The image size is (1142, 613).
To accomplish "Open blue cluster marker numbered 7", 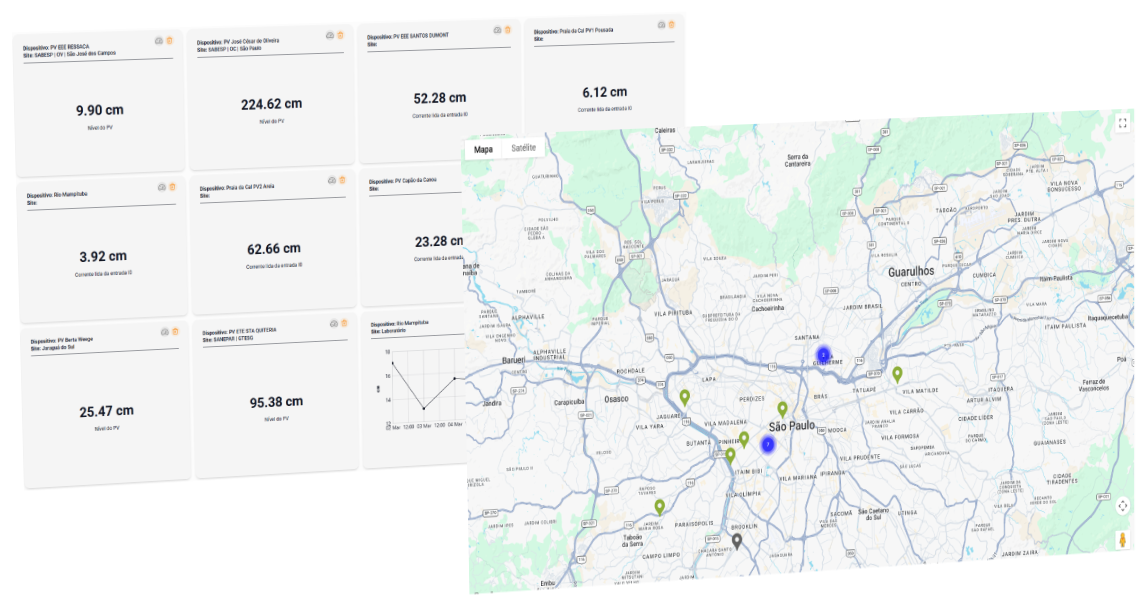I will (768, 444).
